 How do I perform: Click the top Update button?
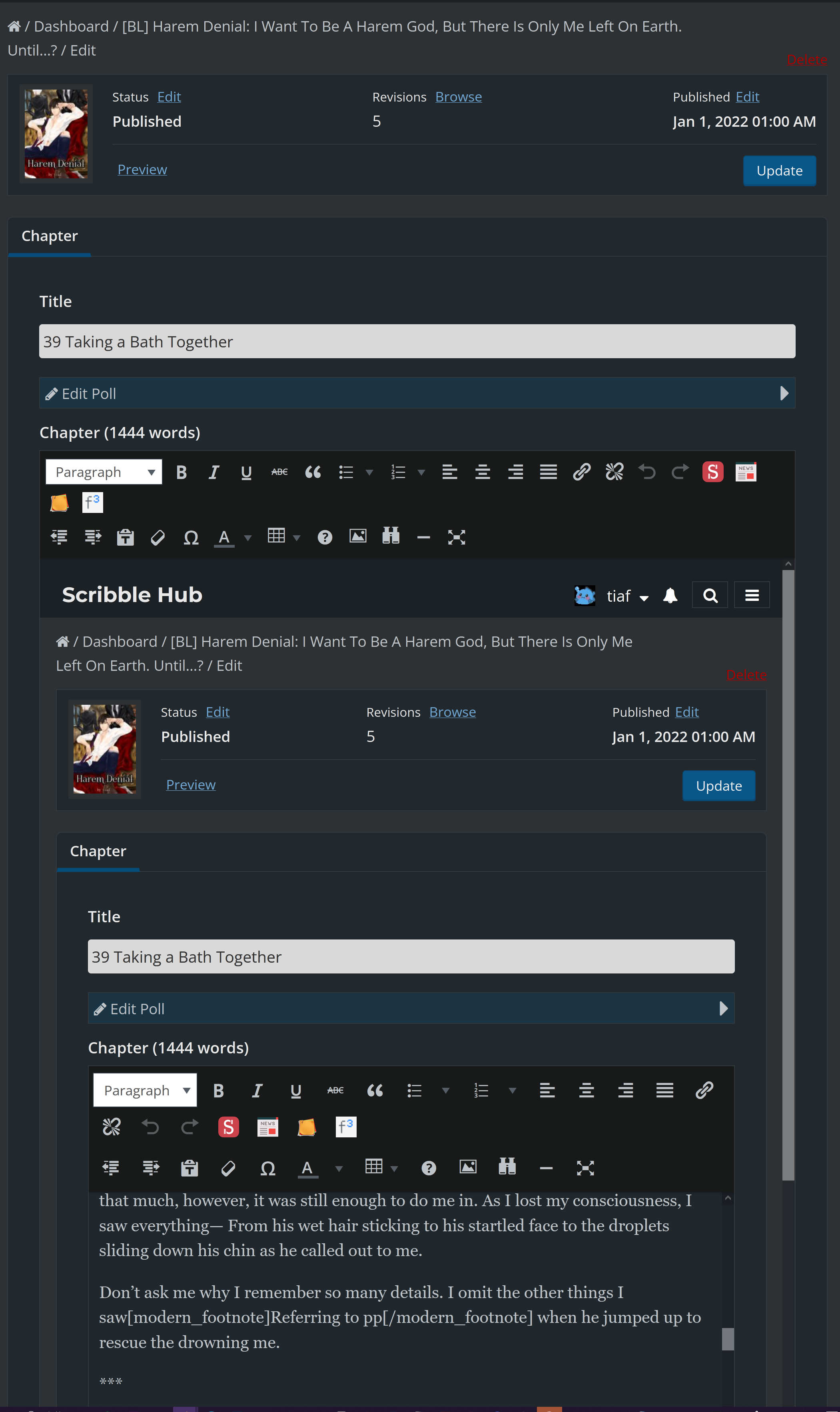coord(779,171)
